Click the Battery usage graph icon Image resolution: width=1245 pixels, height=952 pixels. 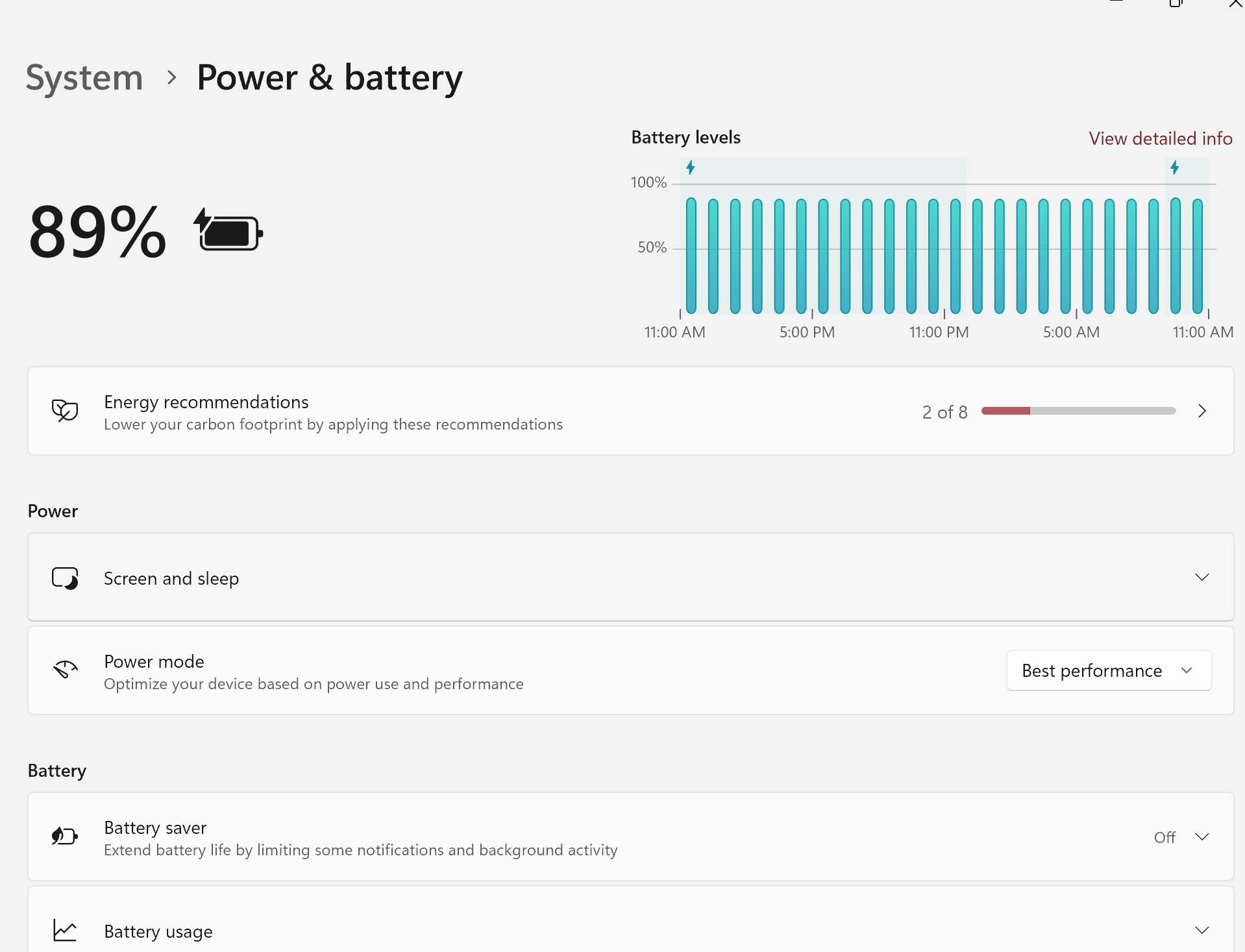64,930
